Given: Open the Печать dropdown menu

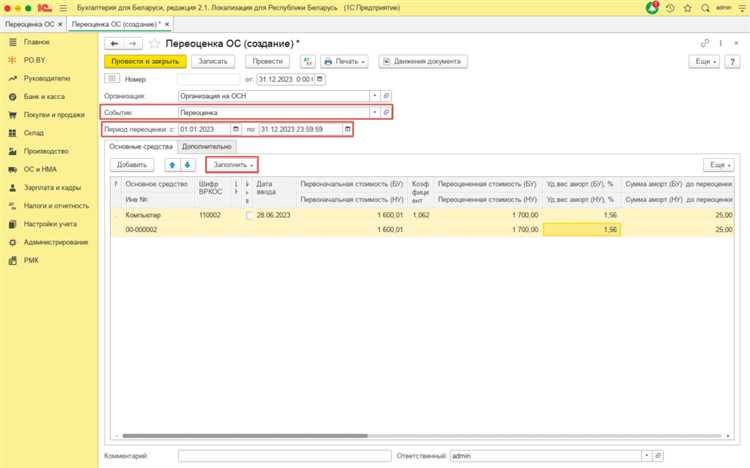Looking at the screenshot, I should tap(348, 61).
